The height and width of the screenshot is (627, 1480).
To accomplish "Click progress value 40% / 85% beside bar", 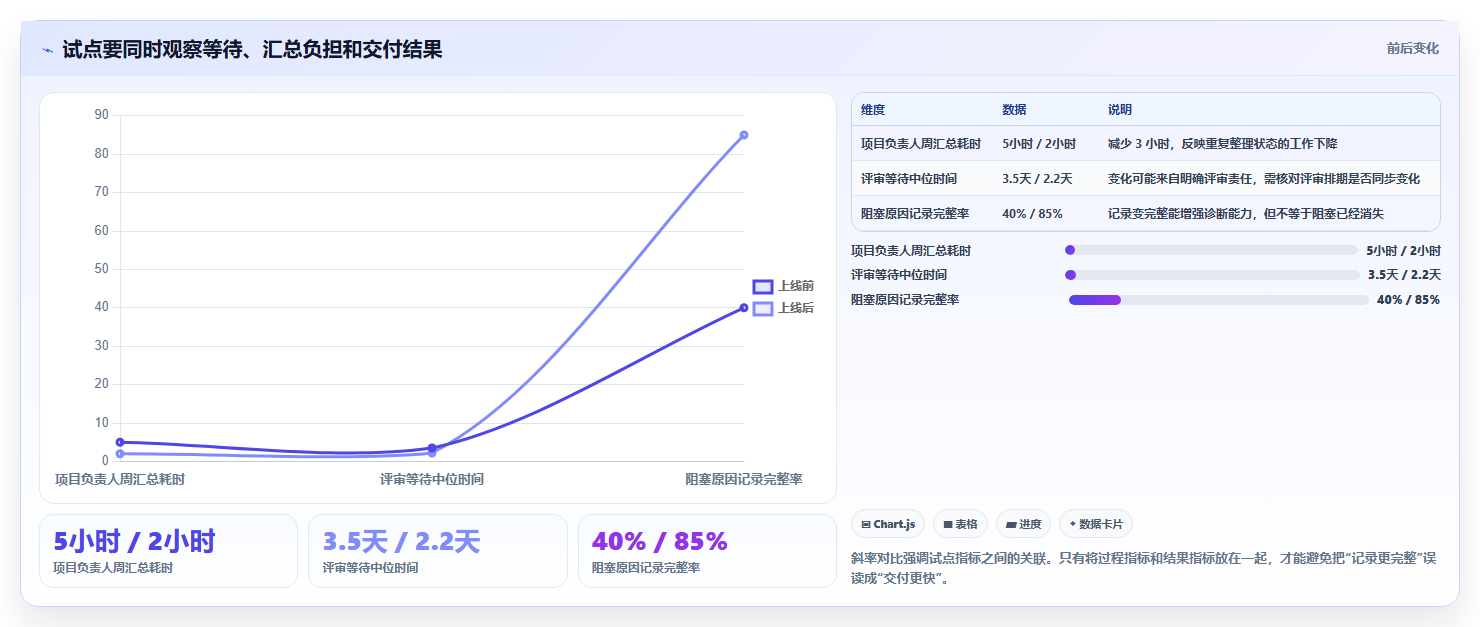I will click(x=1408, y=300).
